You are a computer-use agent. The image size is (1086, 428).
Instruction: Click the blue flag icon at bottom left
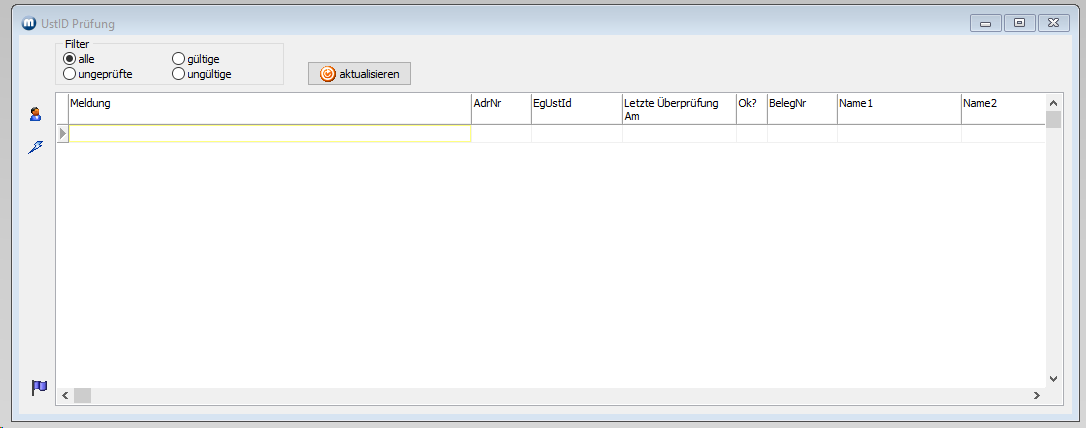coord(39,387)
